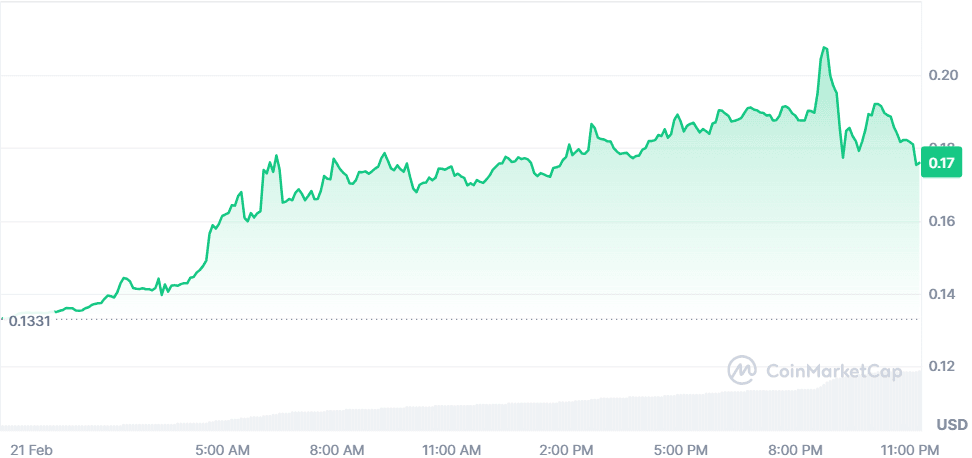Click the USD currency label
Image resolution: width=972 pixels, height=458 pixels.
tap(951, 425)
